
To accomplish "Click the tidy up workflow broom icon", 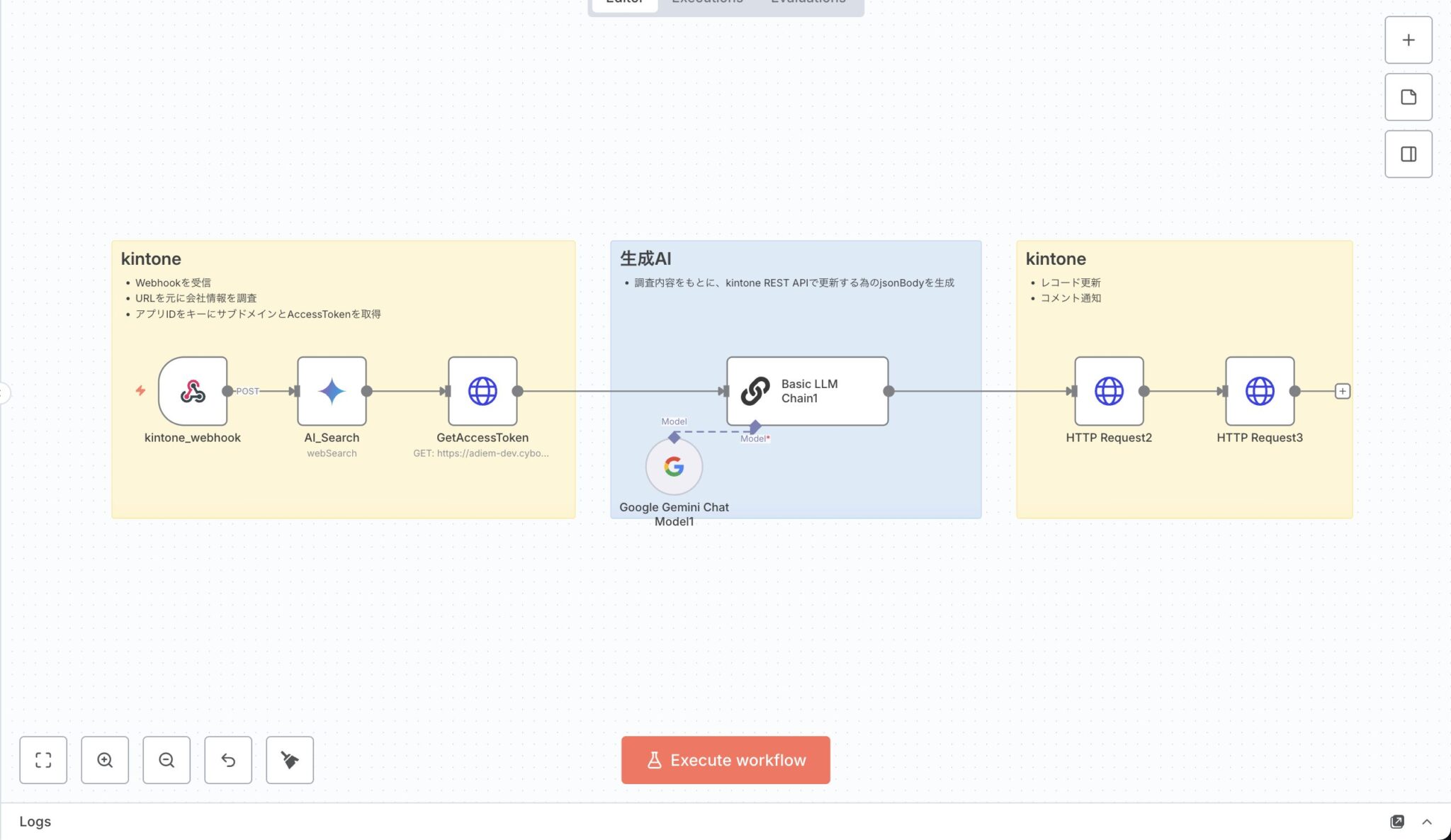I will (290, 760).
